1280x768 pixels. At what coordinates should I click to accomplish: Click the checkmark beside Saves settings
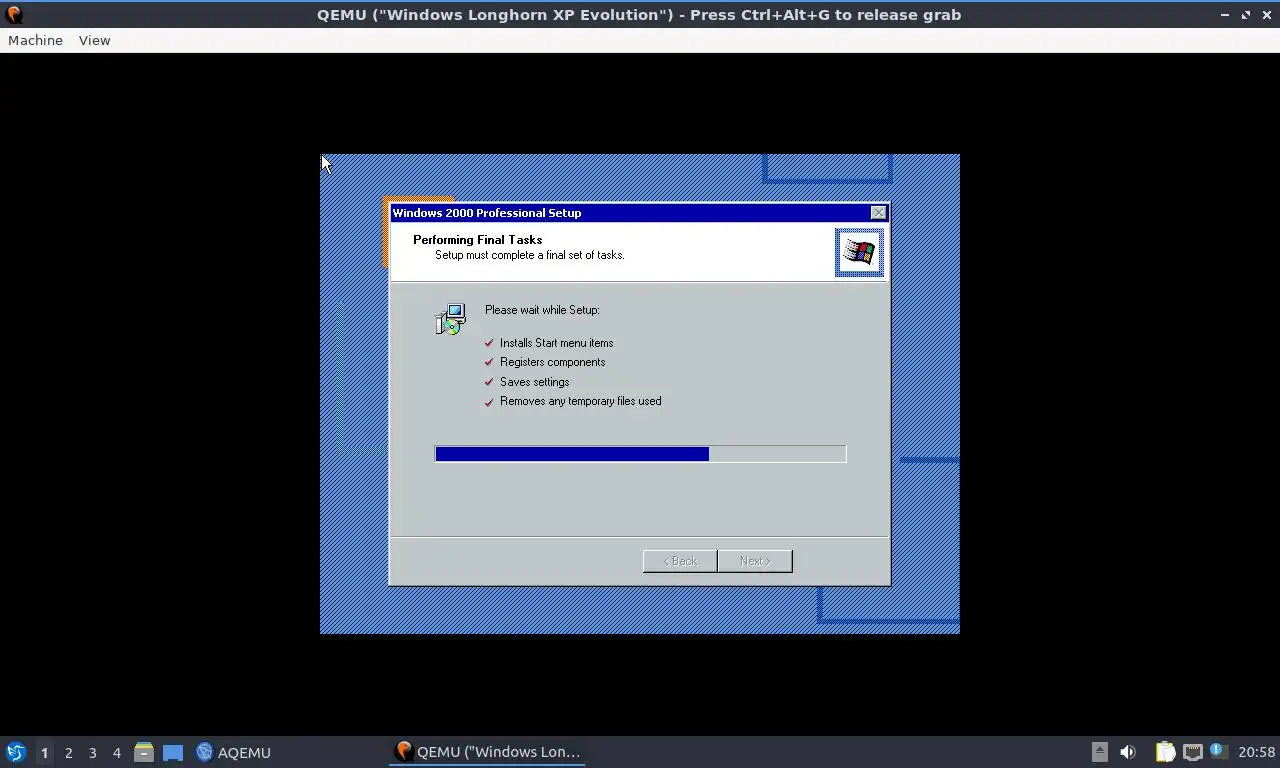point(489,382)
